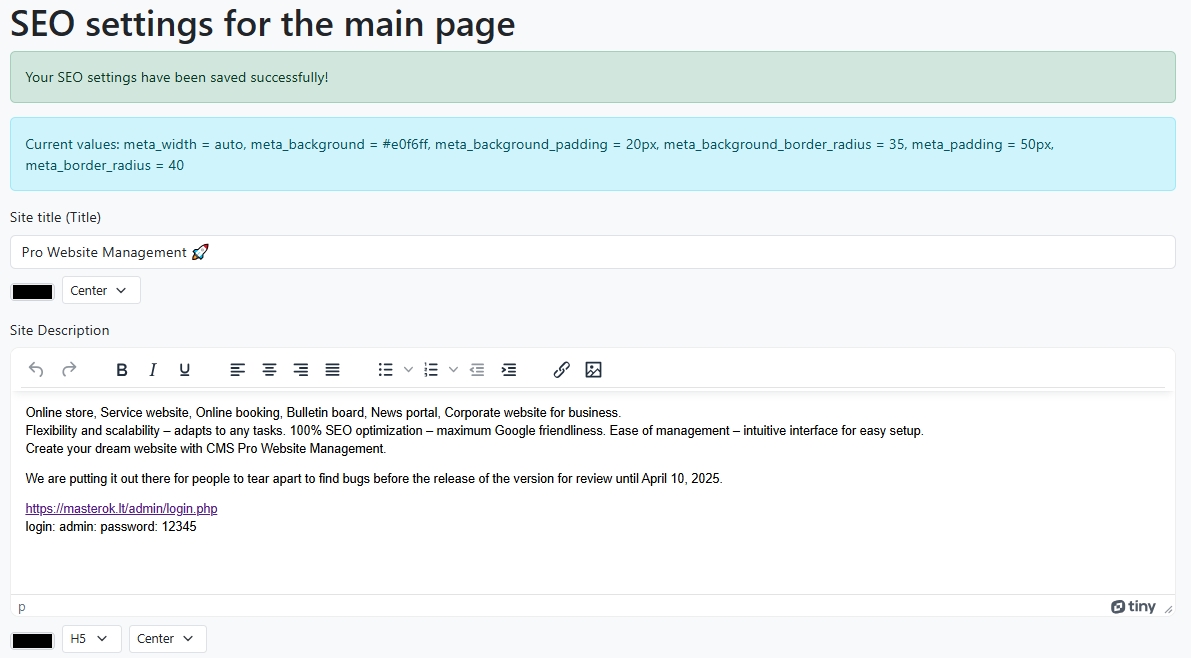The height and width of the screenshot is (658, 1191).
Task: Toggle underline formatting in the editor
Action: pos(185,370)
